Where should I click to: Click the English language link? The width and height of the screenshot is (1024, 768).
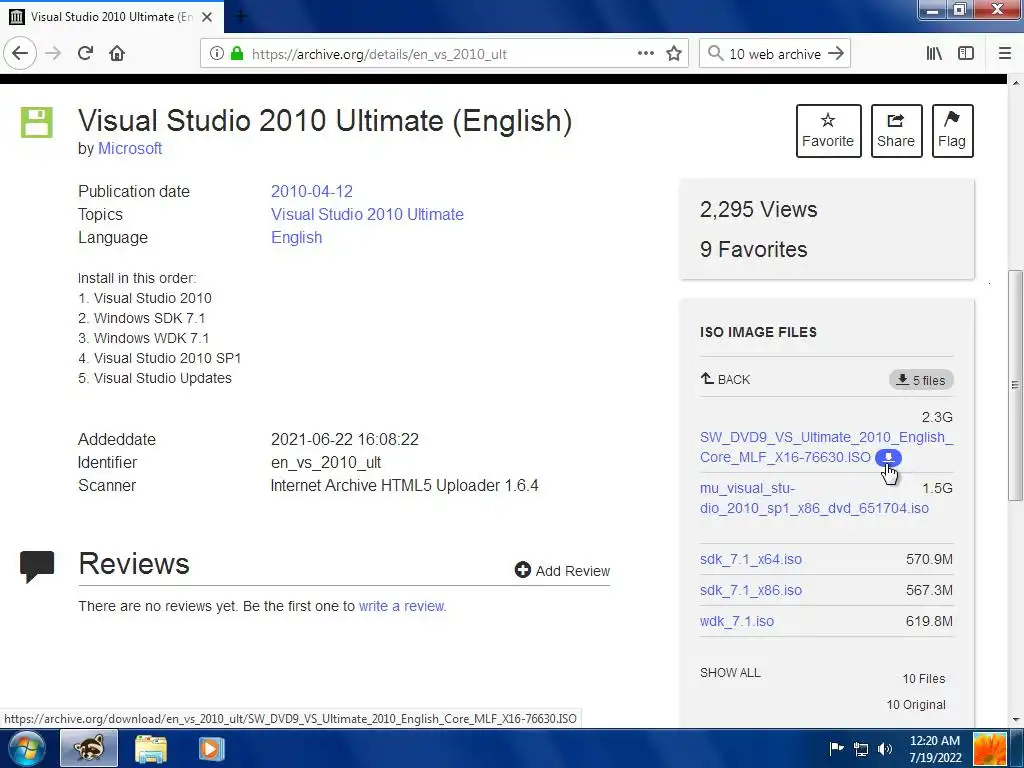(296, 238)
